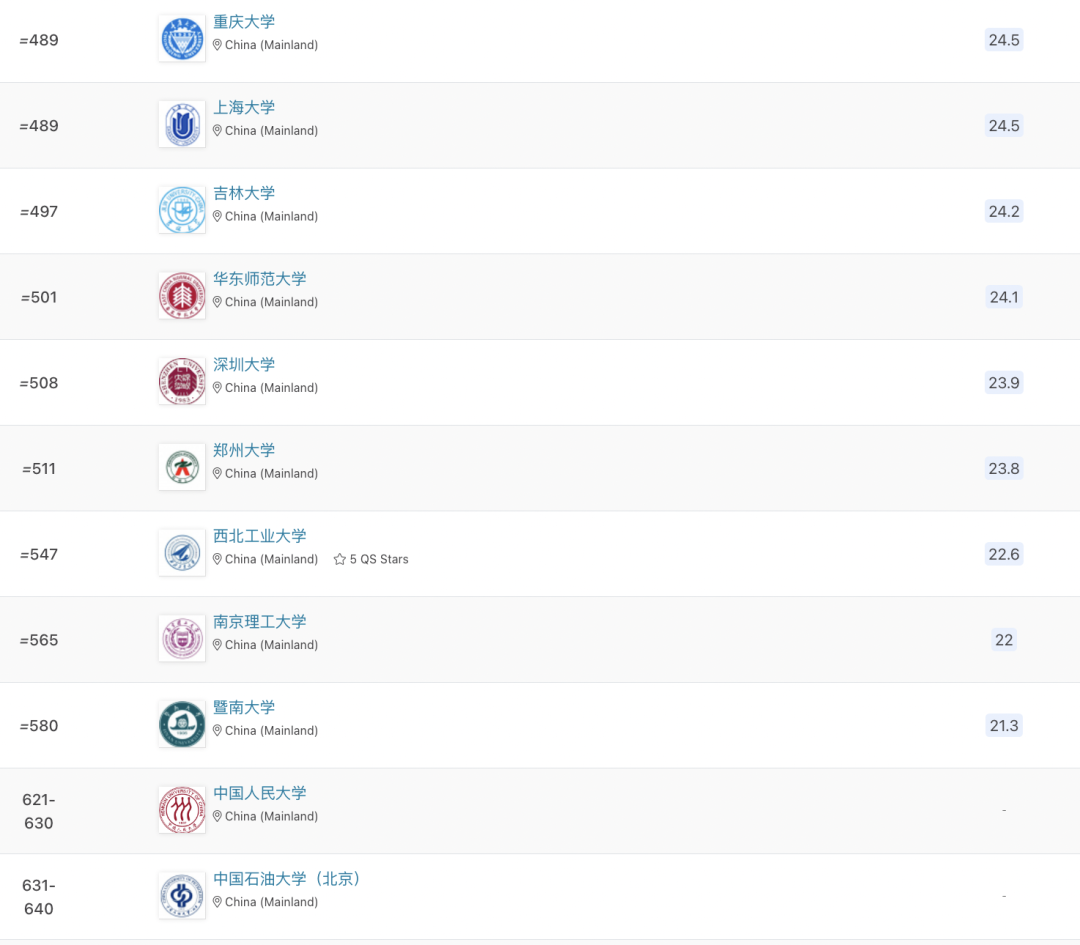Click the 22.6 score badge
The image size is (1080, 945).
click(x=1003, y=554)
